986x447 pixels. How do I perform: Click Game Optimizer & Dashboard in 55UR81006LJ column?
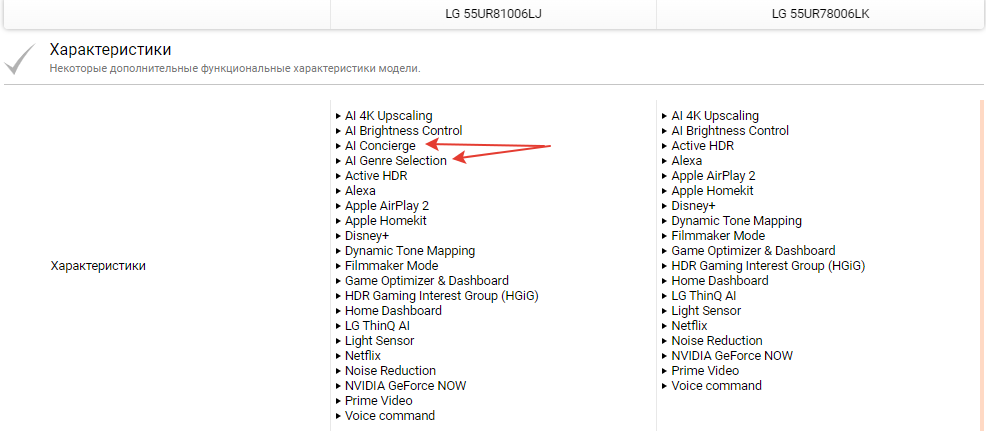click(427, 281)
